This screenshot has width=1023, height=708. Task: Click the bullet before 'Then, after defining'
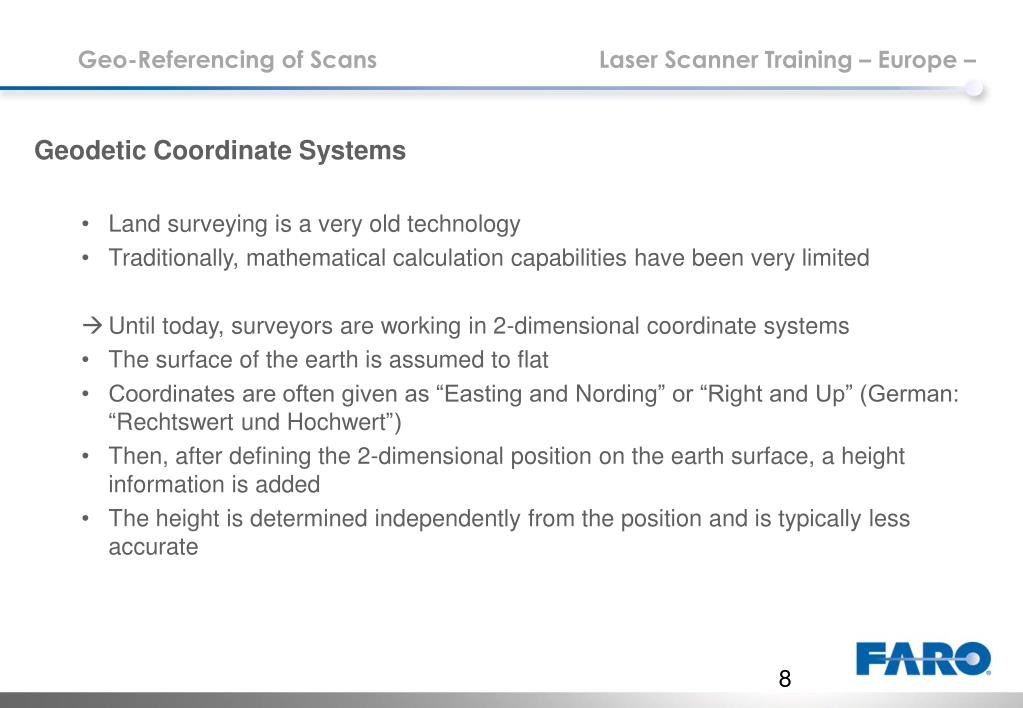85,456
